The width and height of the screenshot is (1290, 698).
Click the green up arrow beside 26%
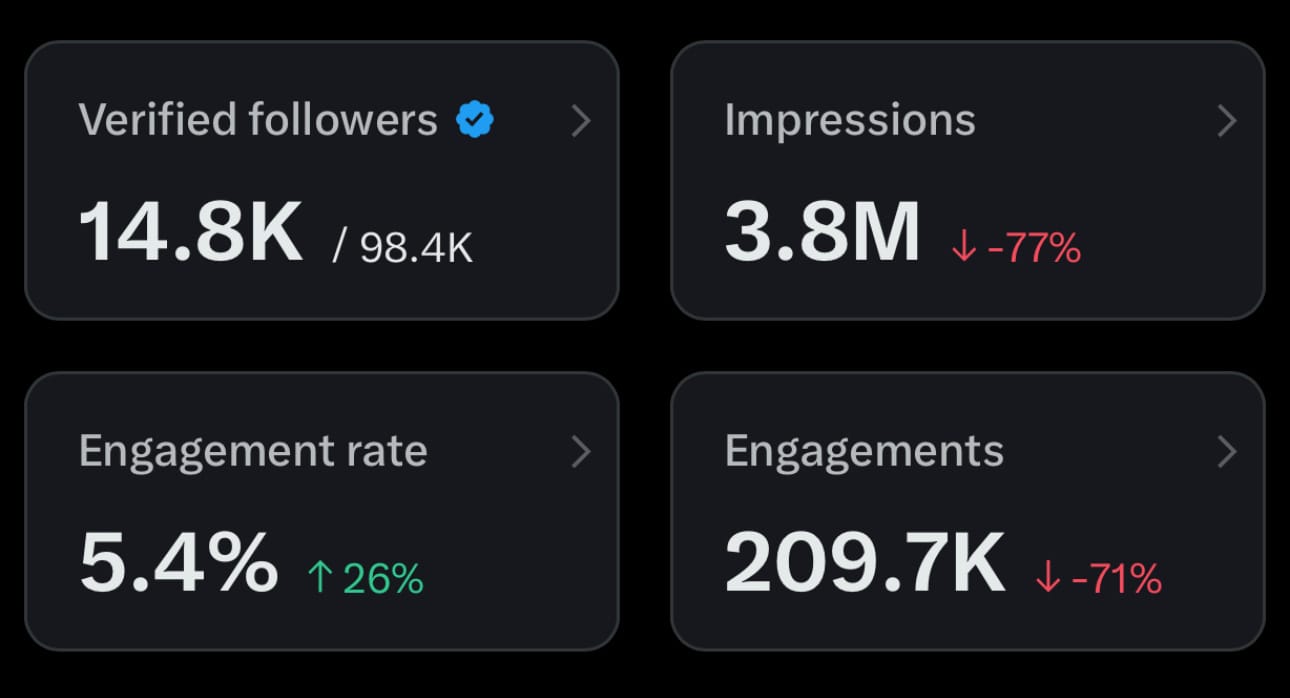pos(319,577)
